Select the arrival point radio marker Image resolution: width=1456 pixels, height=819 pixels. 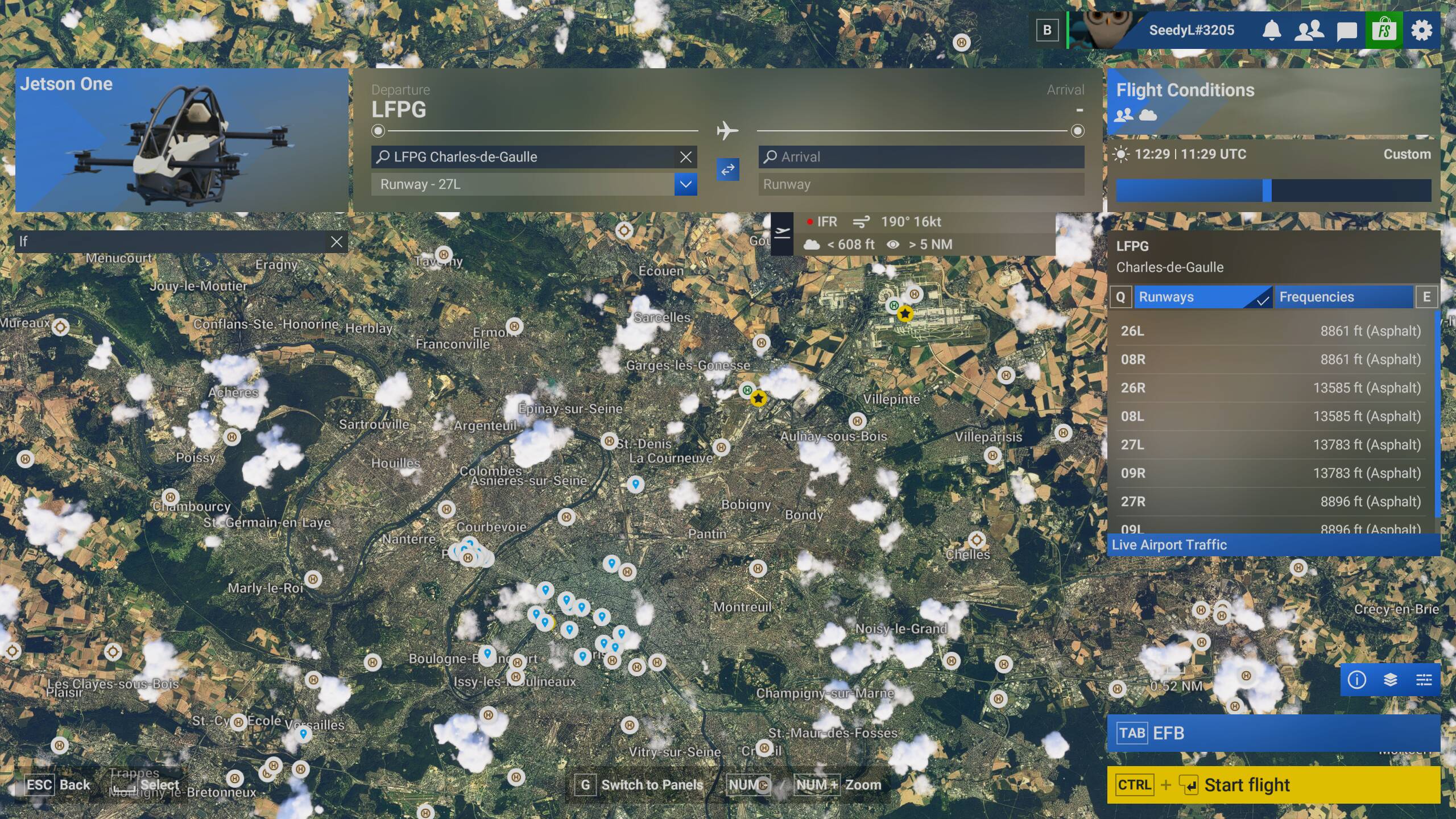1077,131
